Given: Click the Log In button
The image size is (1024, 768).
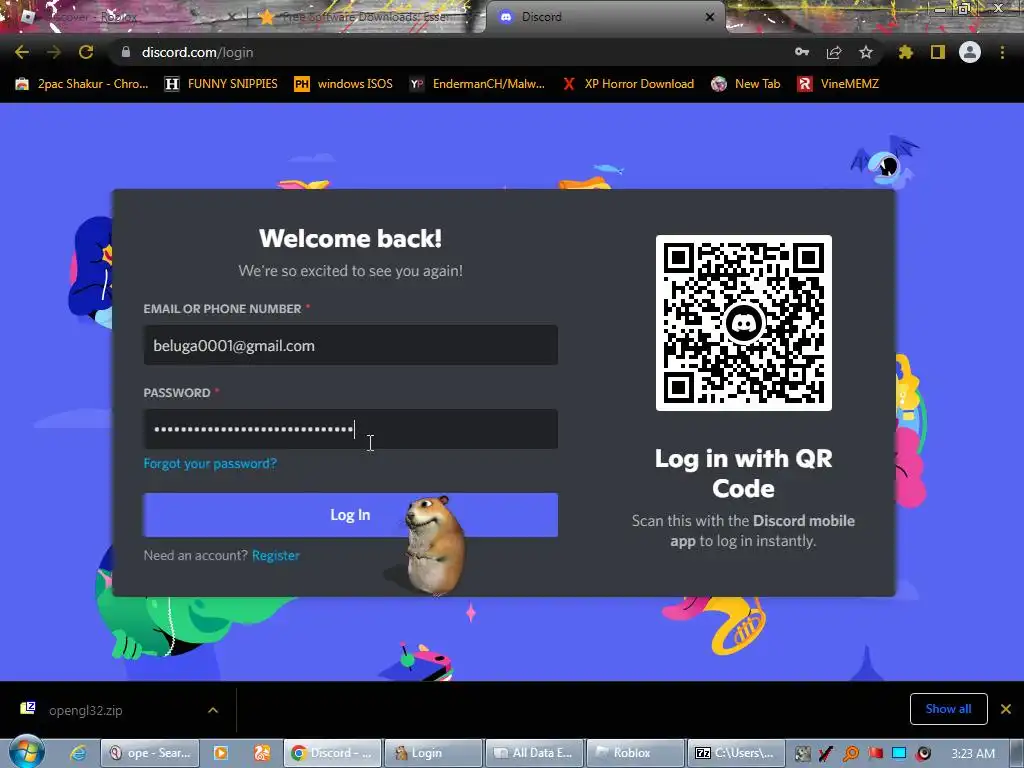Looking at the screenshot, I should point(351,515).
